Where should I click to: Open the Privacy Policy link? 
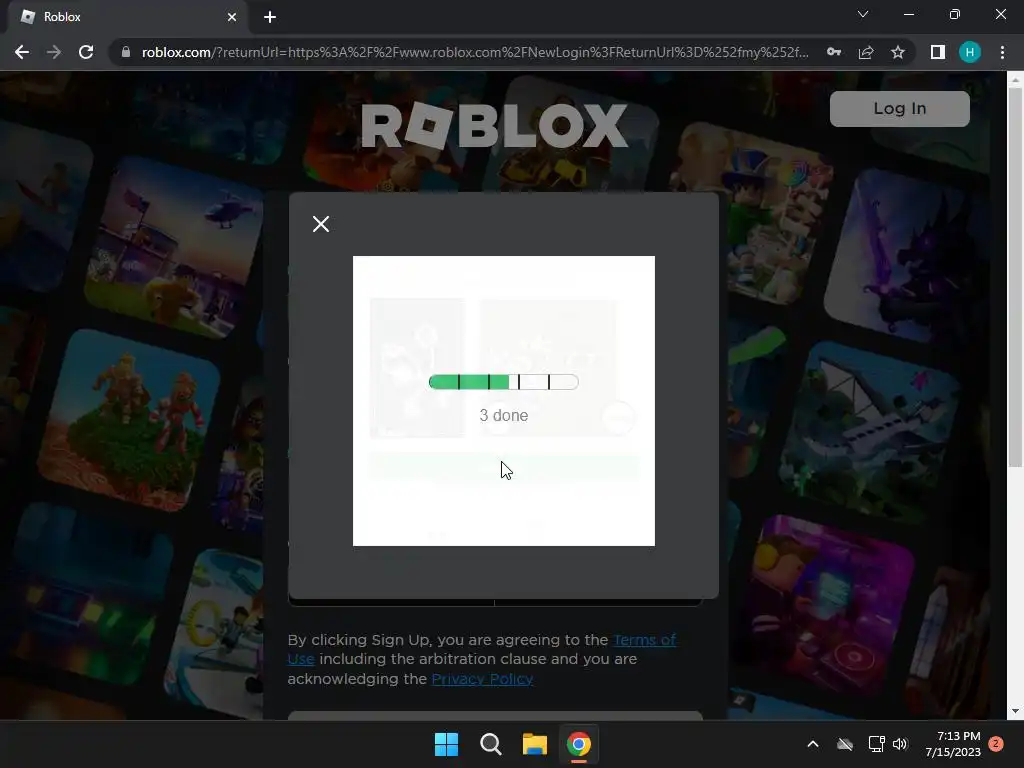click(x=482, y=679)
